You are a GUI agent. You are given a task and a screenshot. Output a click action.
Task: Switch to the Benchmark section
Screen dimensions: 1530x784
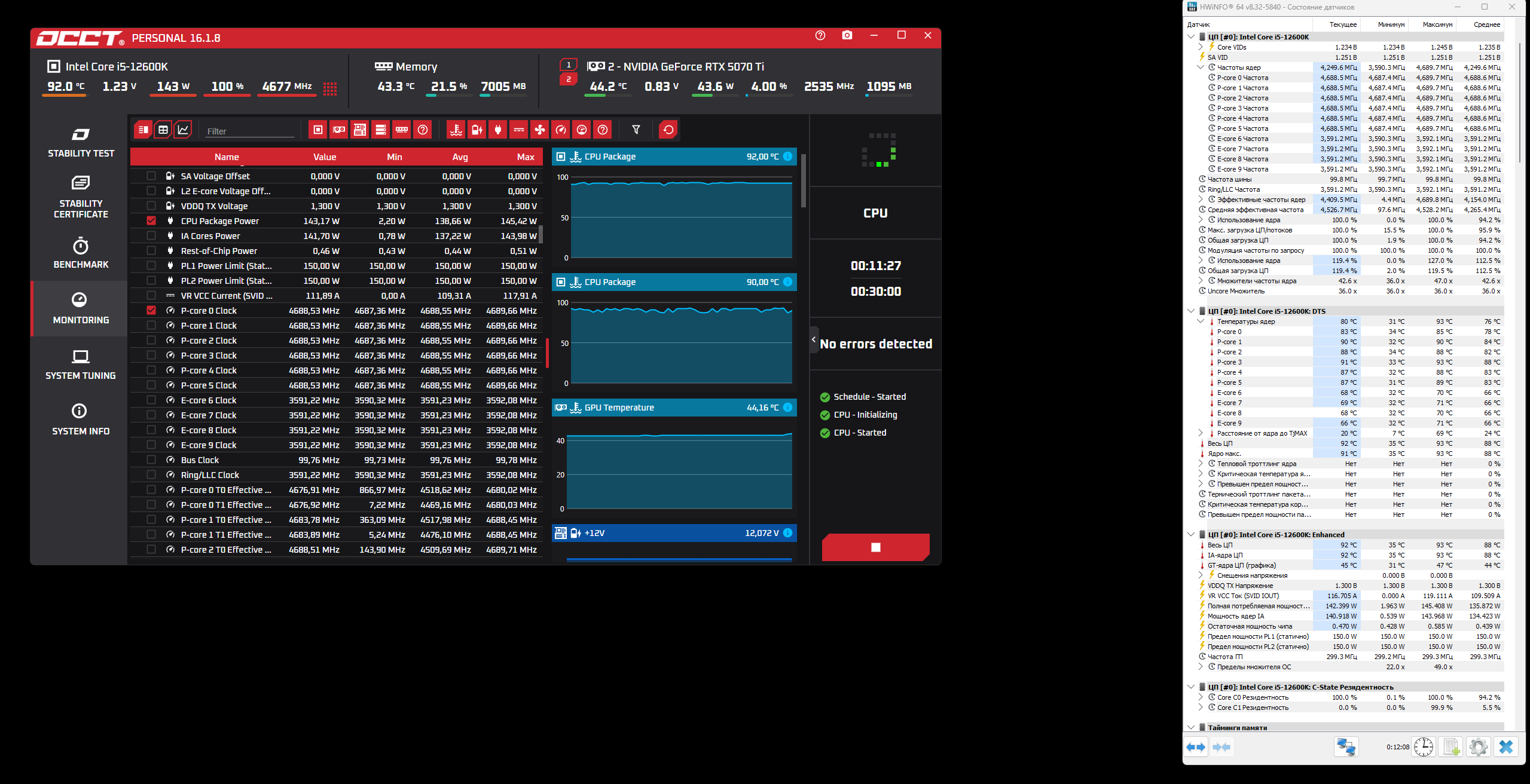[81, 253]
